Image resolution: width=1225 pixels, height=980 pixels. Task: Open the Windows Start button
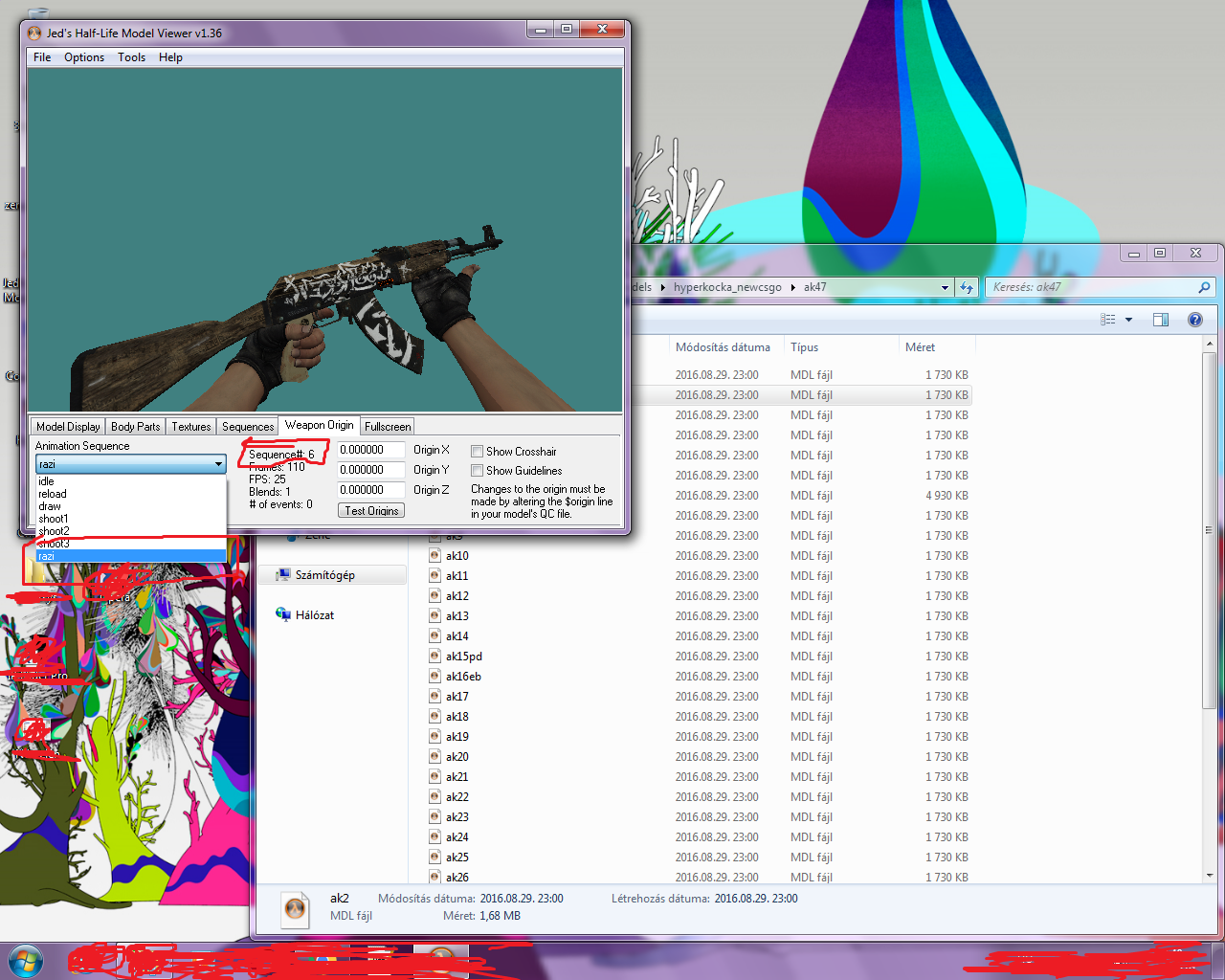24,961
